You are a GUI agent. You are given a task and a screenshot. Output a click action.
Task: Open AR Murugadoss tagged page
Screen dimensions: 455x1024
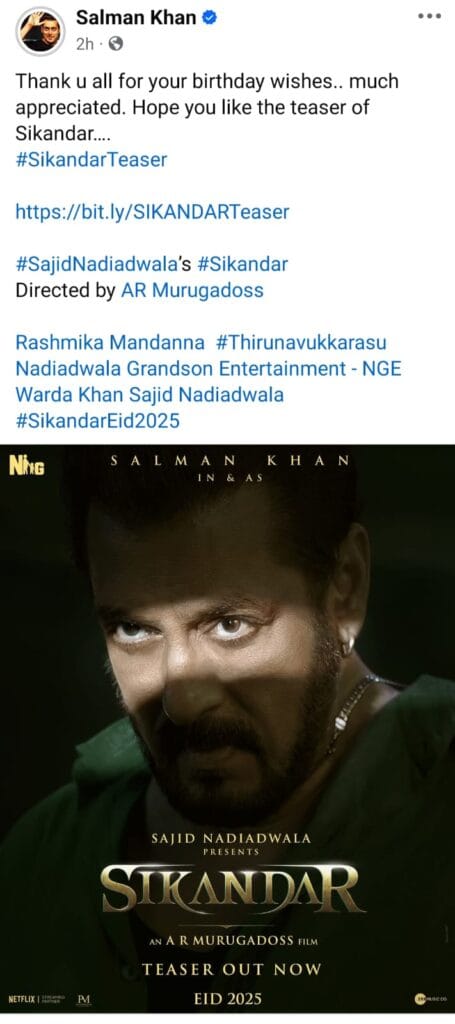tap(193, 291)
